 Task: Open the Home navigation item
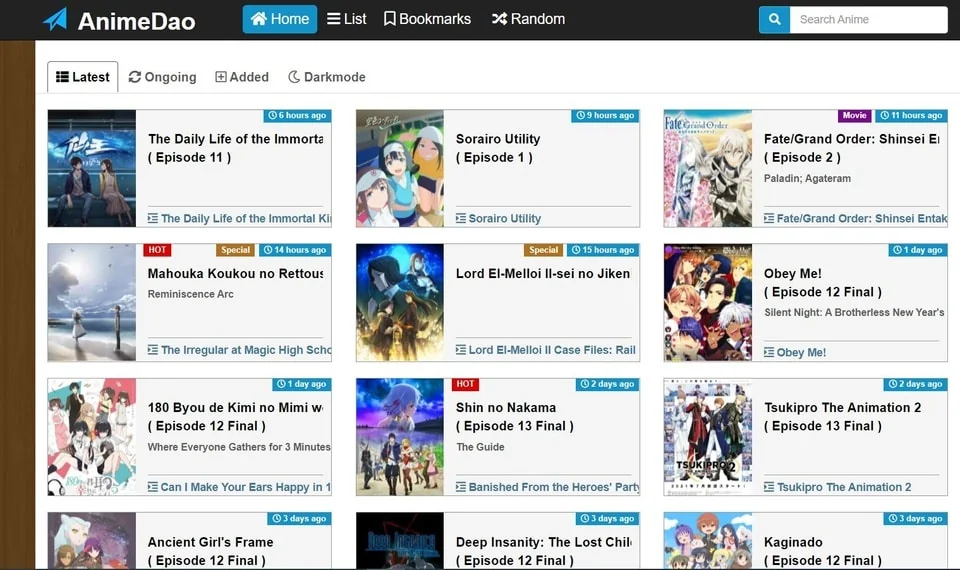coord(280,19)
